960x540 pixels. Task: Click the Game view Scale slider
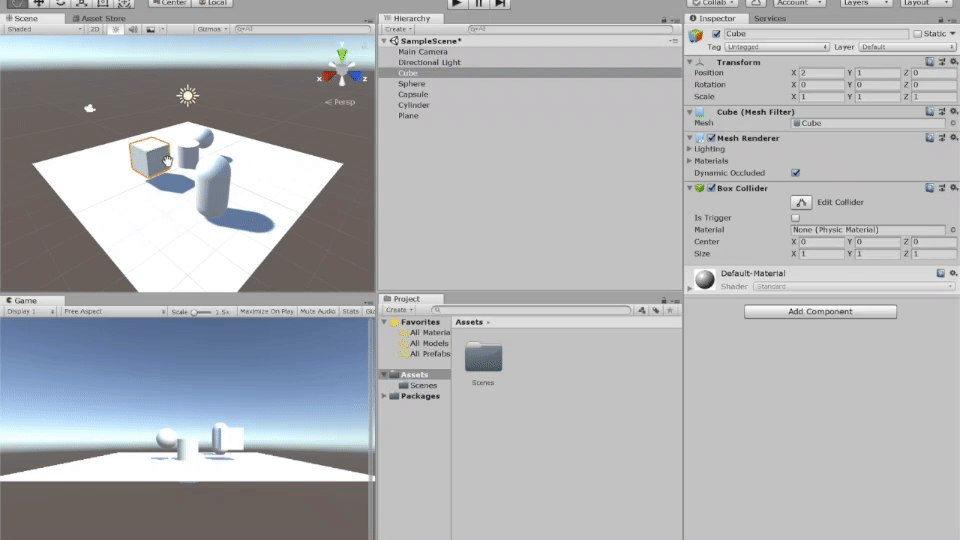[201, 312]
